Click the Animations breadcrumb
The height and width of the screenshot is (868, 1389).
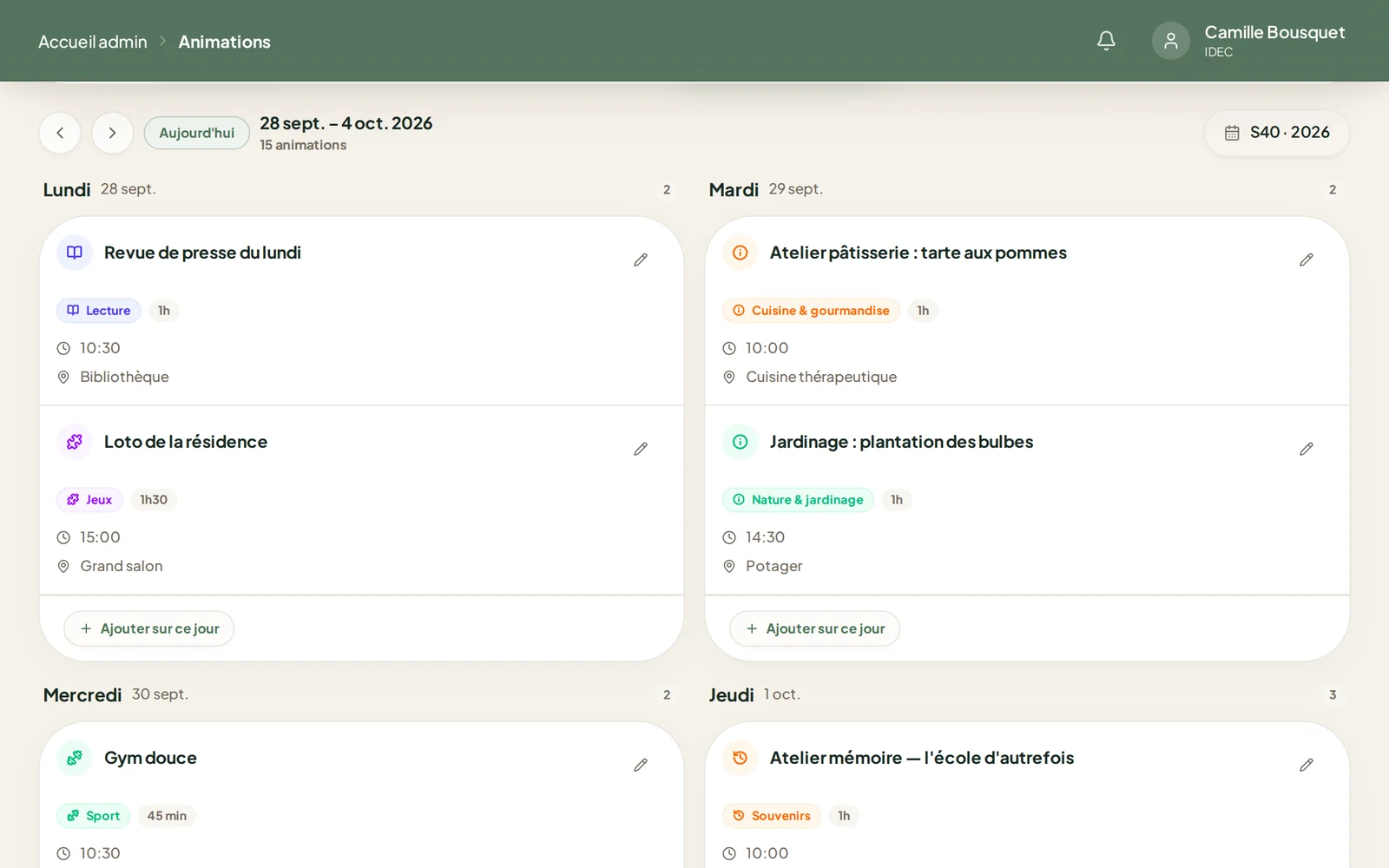[x=225, y=42]
